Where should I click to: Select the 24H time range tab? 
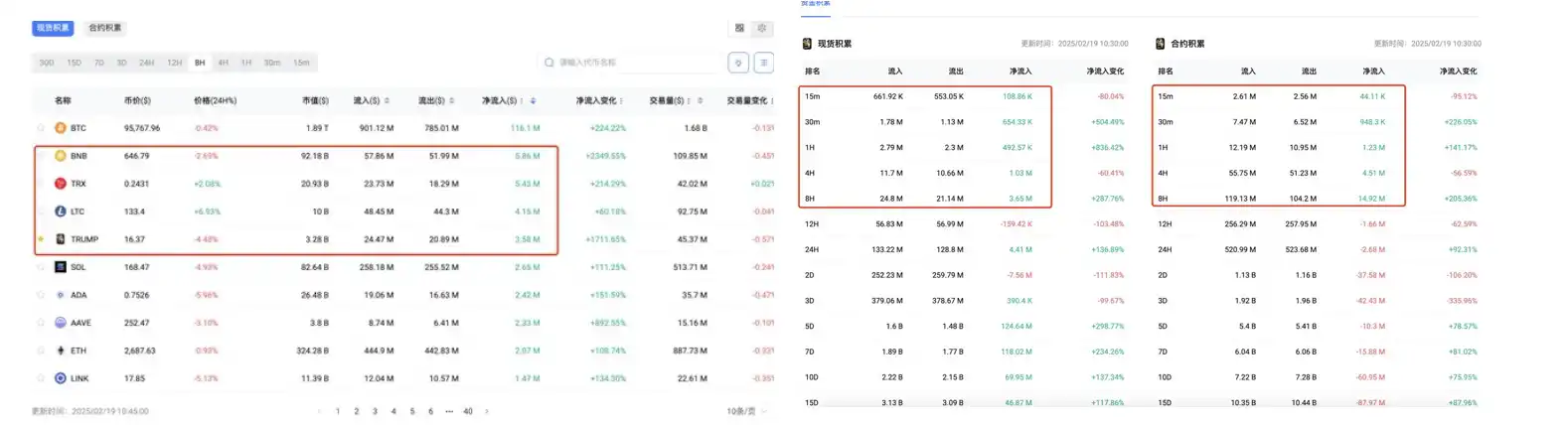click(x=146, y=63)
